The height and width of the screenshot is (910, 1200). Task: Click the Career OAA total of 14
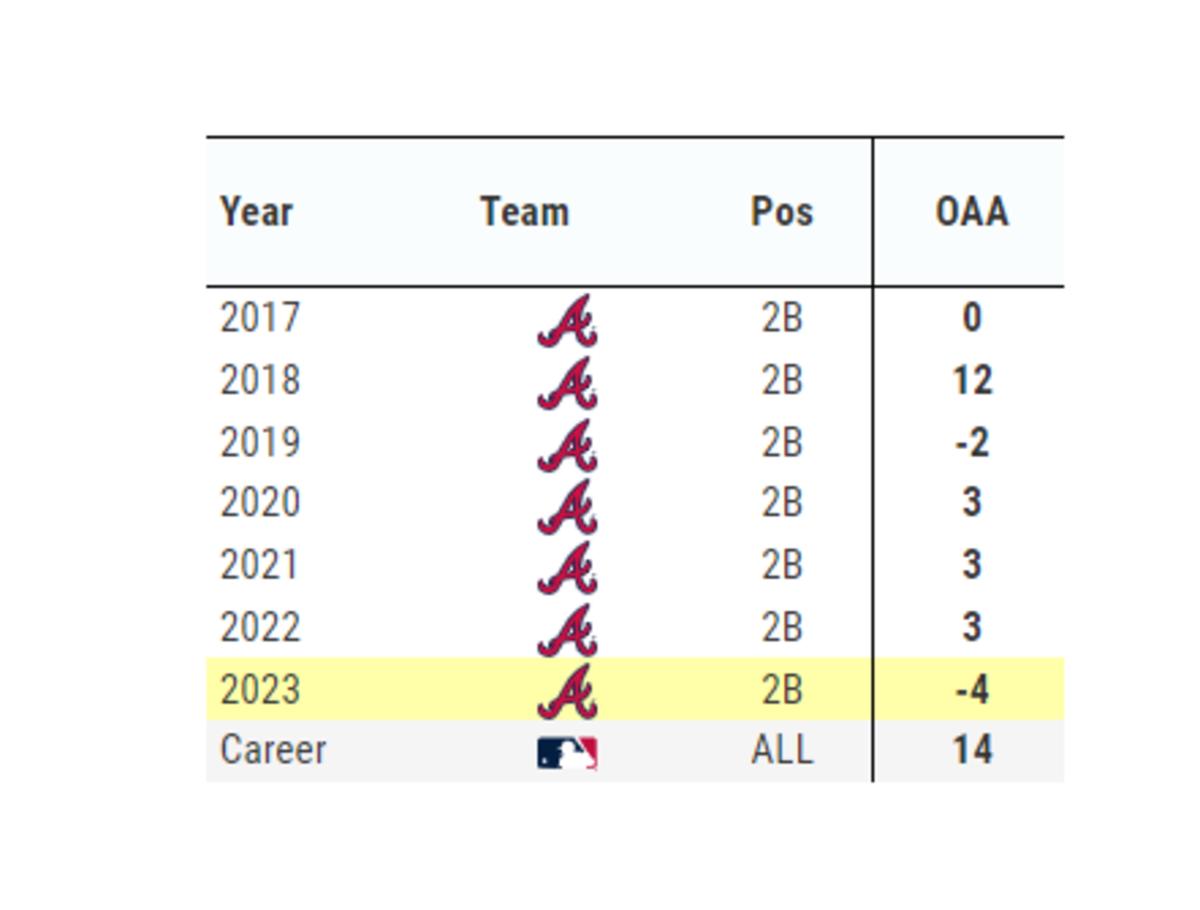[x=971, y=750]
